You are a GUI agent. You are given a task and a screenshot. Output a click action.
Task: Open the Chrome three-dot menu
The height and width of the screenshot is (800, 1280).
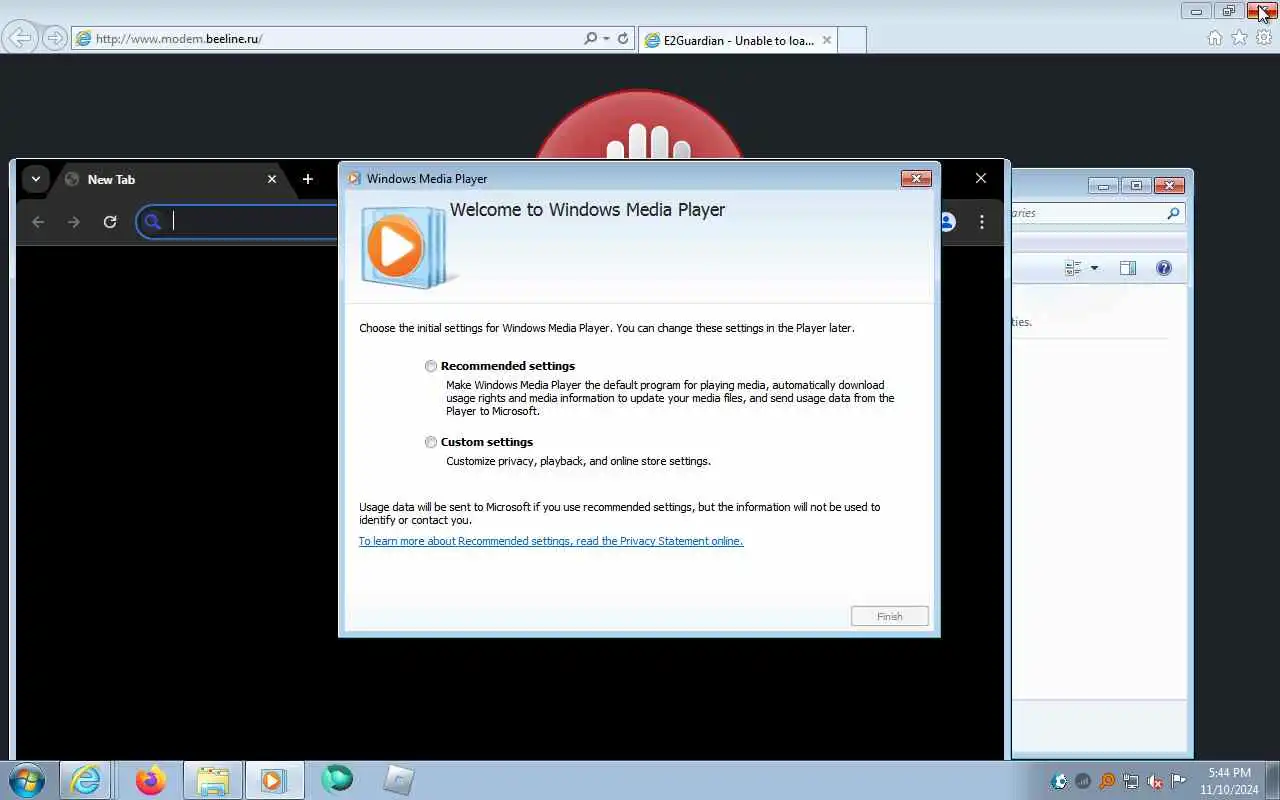[x=982, y=222]
